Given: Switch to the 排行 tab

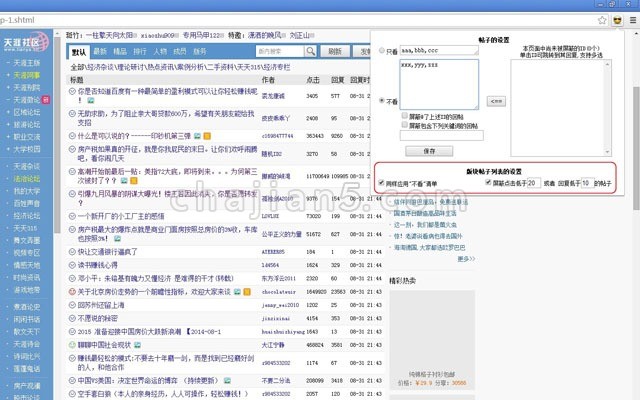Looking at the screenshot, I should point(140,51).
